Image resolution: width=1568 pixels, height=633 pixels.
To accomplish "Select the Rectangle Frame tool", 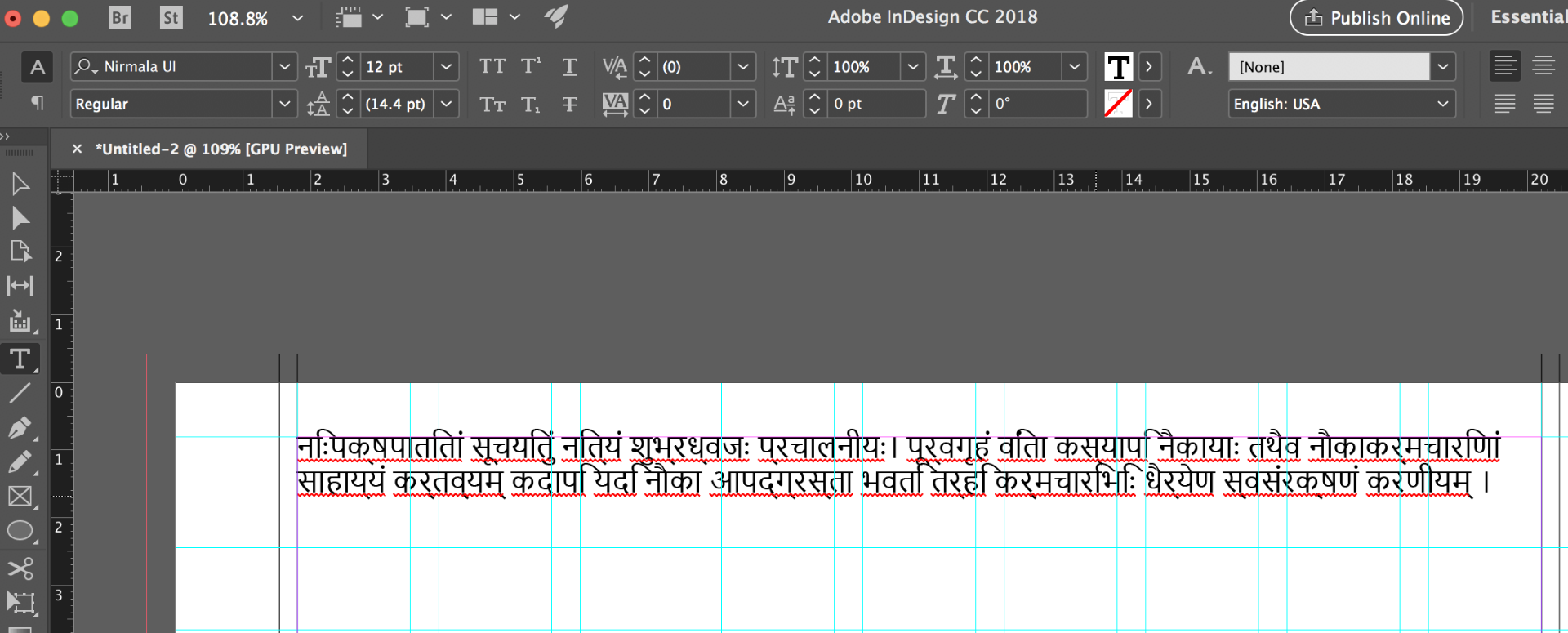I will [20, 497].
